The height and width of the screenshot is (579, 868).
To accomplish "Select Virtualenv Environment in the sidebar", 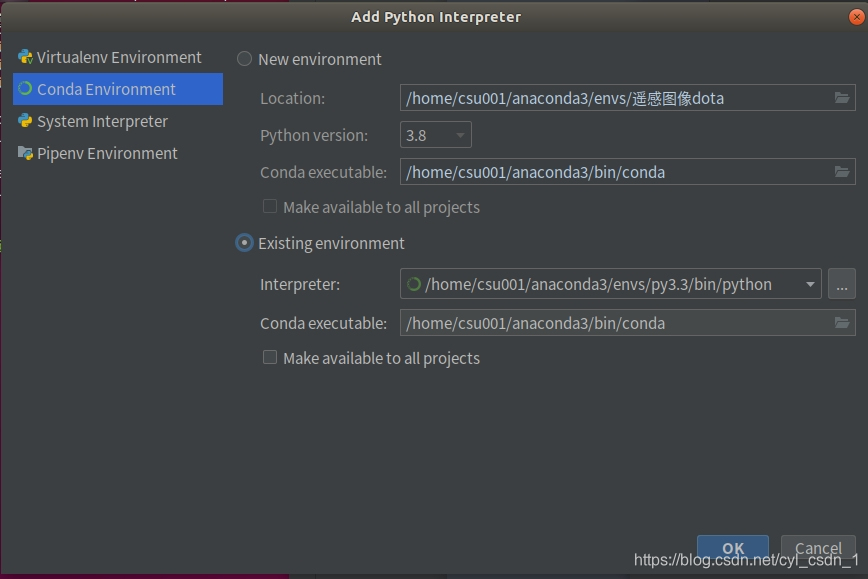I will [x=118, y=57].
